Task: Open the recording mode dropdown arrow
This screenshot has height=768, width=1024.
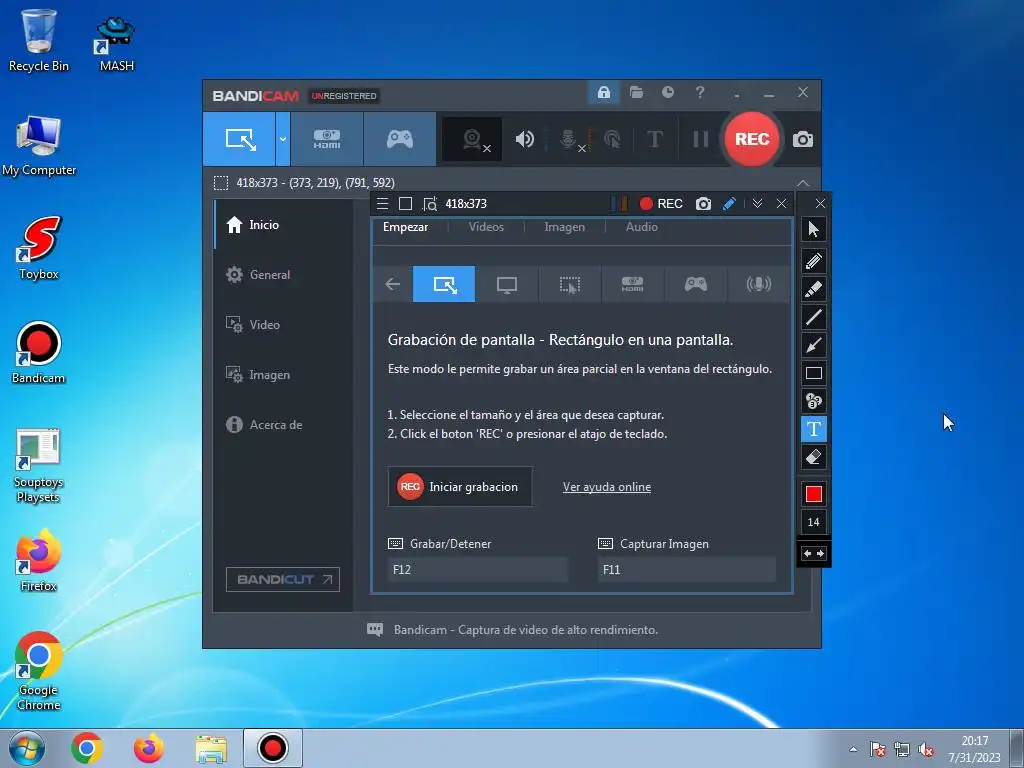Action: [x=283, y=139]
